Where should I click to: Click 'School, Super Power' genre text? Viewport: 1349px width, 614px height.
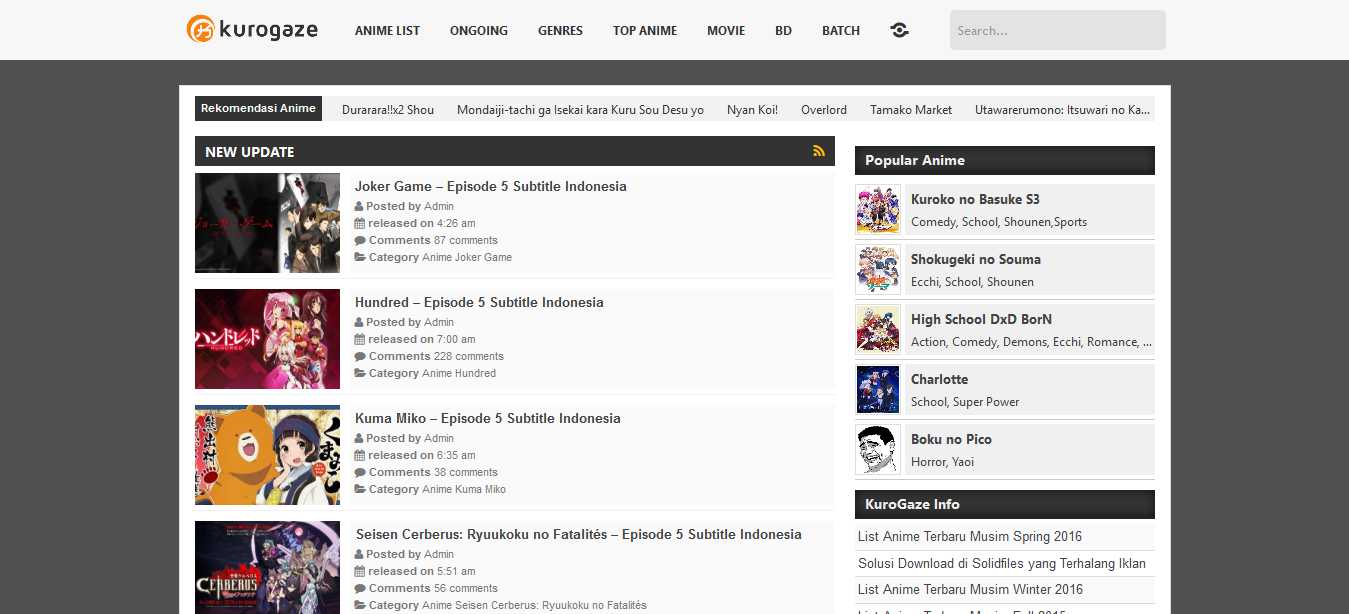tap(965, 402)
